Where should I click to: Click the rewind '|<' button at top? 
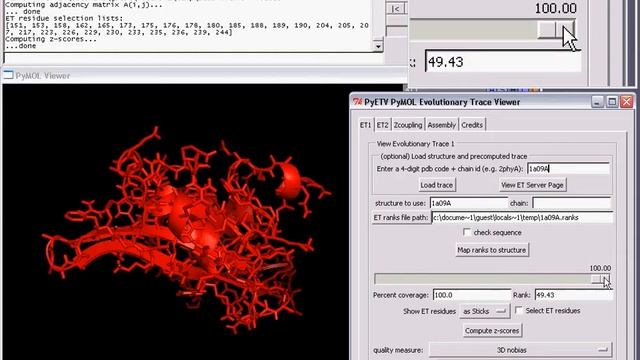pyautogui.click(x=396, y=9)
